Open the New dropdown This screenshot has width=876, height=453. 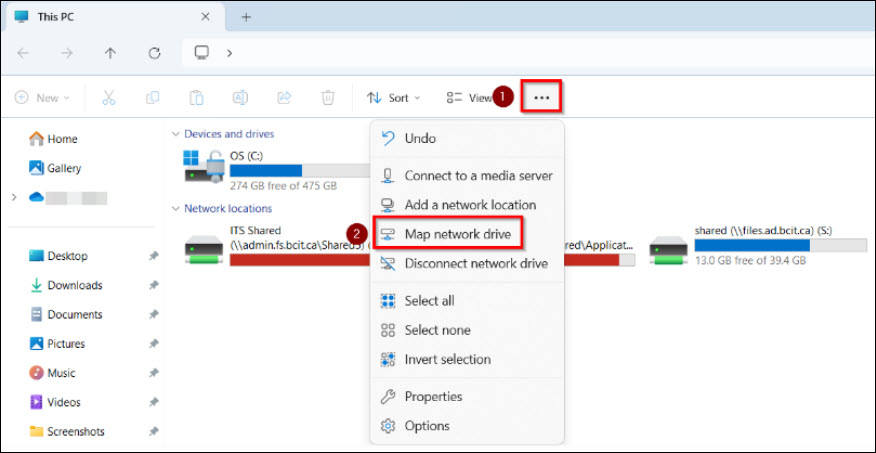pyautogui.click(x=42, y=98)
